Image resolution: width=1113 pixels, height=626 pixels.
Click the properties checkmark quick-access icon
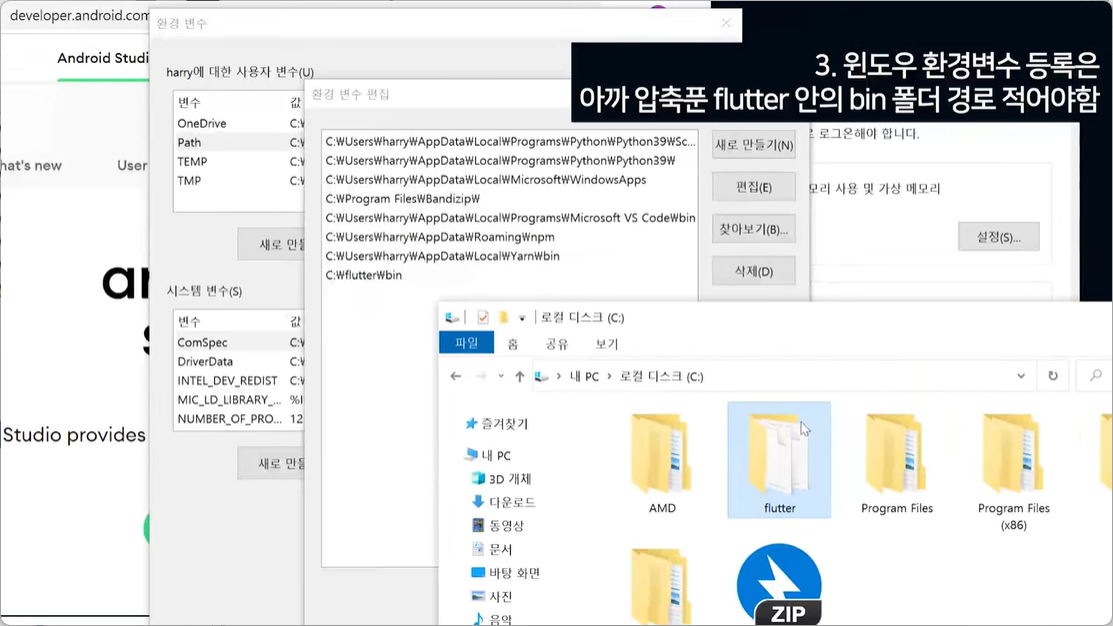click(x=483, y=317)
